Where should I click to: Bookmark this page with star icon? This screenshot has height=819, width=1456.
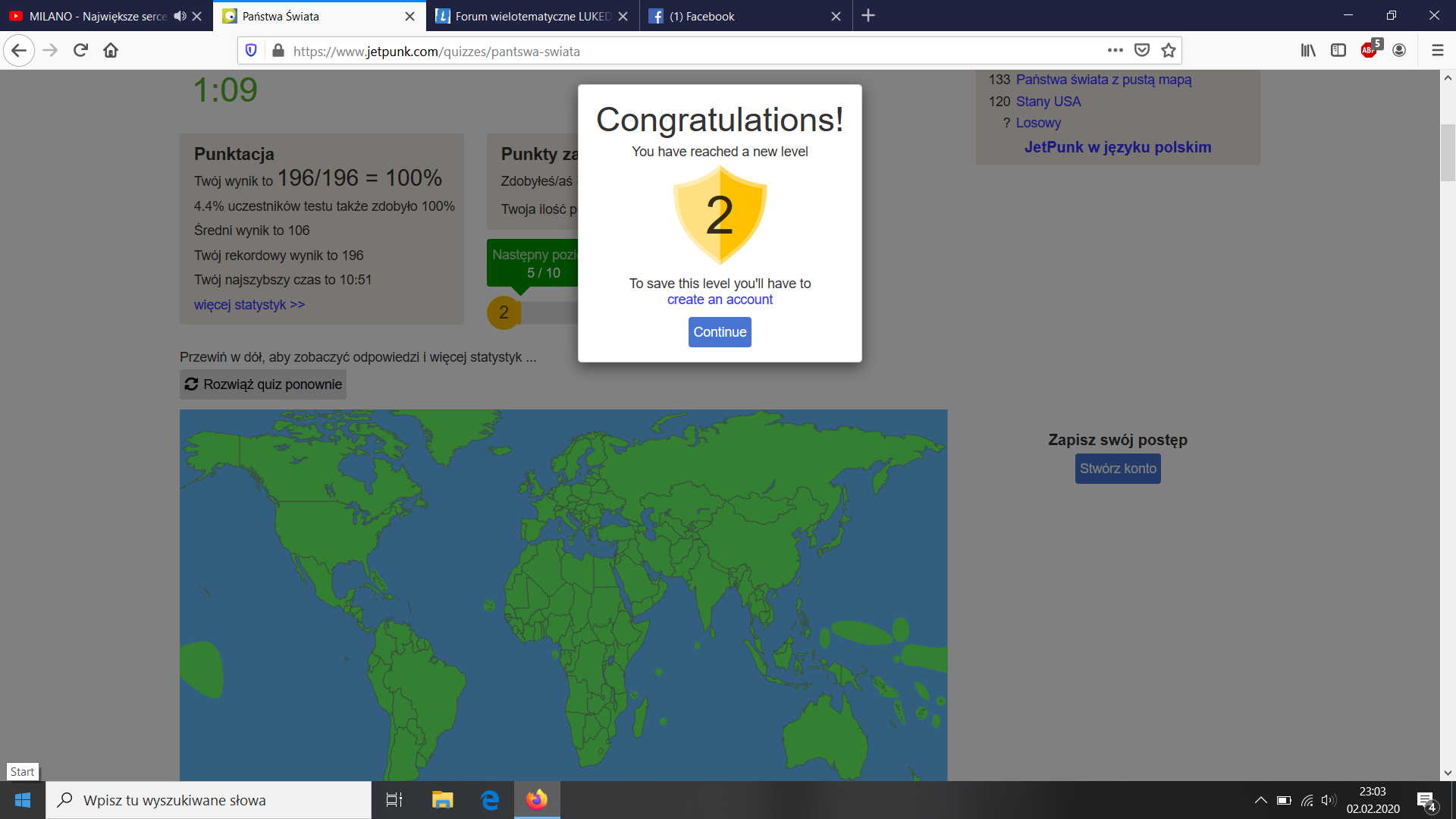pos(1168,51)
